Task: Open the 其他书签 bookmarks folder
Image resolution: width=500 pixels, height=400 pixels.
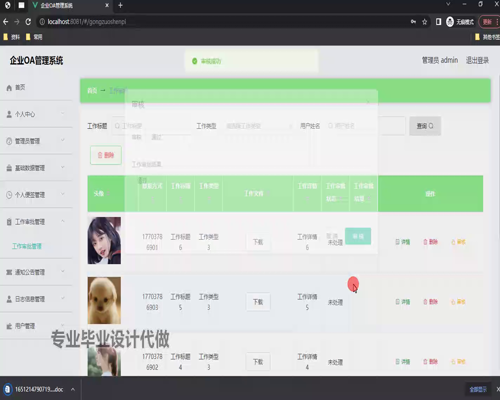Action: tap(487, 37)
